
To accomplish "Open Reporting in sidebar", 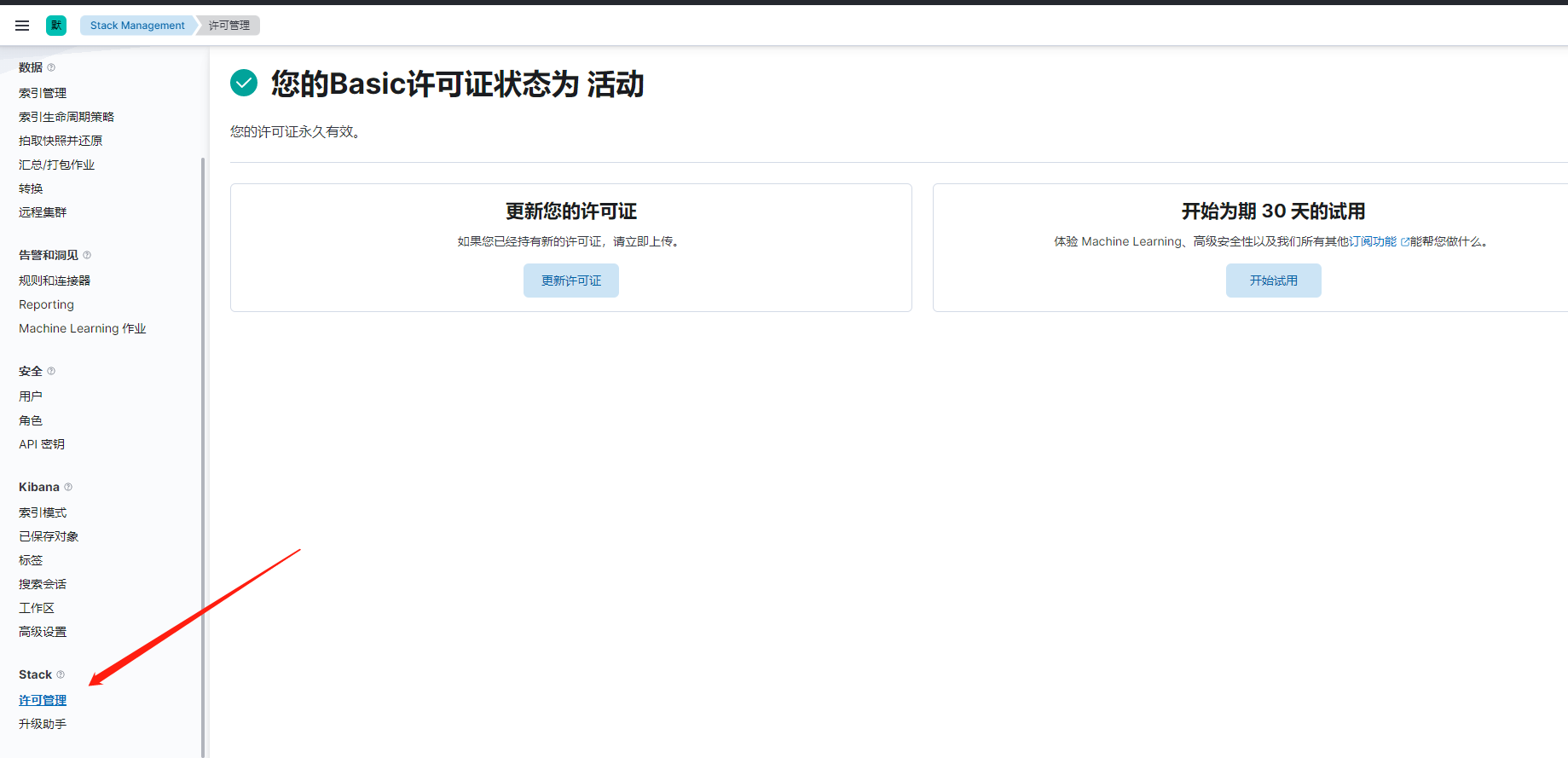I will click(x=46, y=304).
